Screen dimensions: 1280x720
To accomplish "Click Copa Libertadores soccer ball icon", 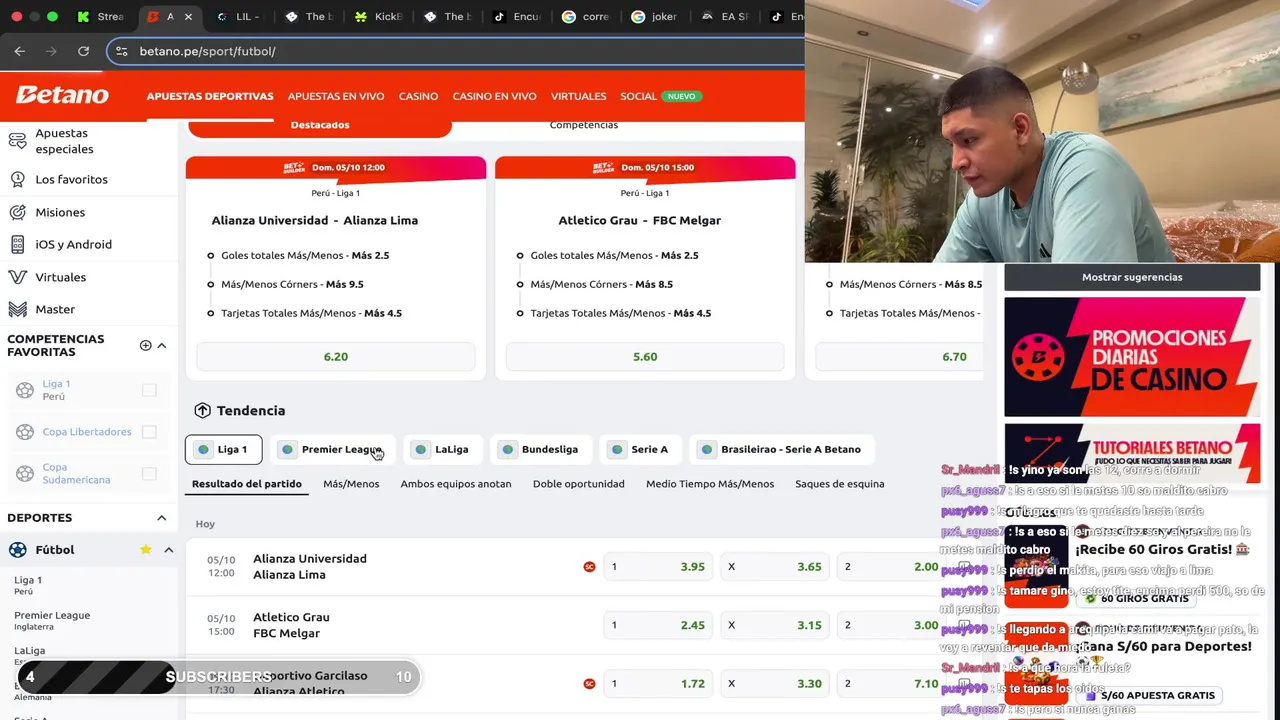I will (25, 432).
